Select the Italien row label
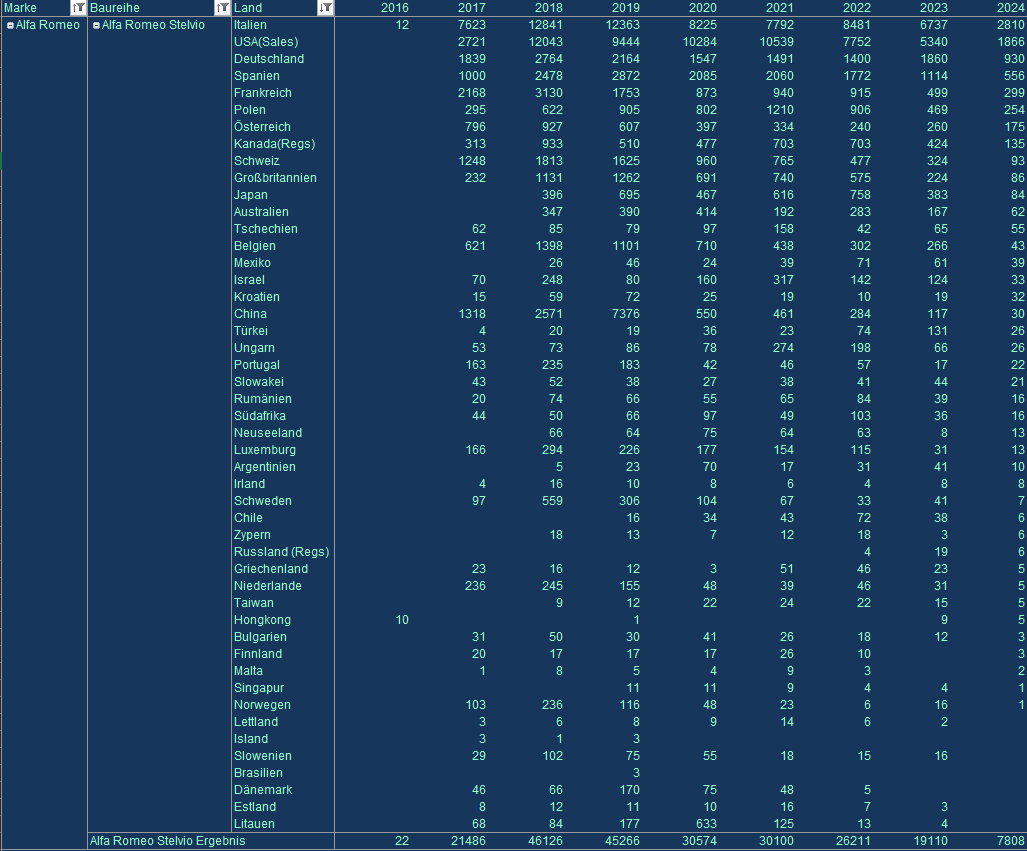This screenshot has height=851, width=1027. [x=250, y=25]
